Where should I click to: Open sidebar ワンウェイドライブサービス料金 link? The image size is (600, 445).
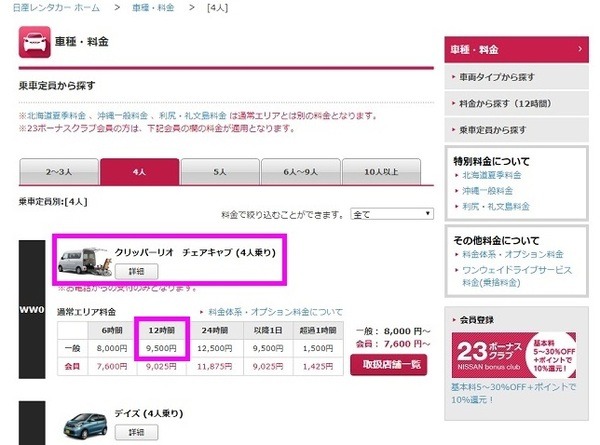517,276
